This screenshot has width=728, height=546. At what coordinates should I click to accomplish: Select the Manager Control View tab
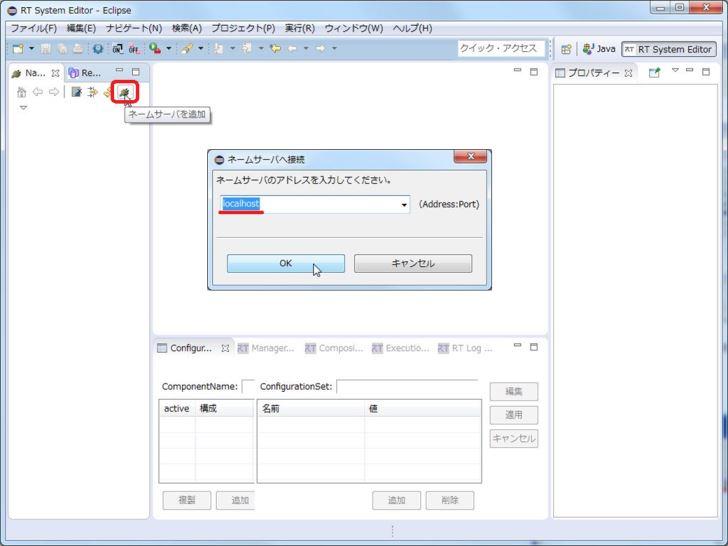266,348
